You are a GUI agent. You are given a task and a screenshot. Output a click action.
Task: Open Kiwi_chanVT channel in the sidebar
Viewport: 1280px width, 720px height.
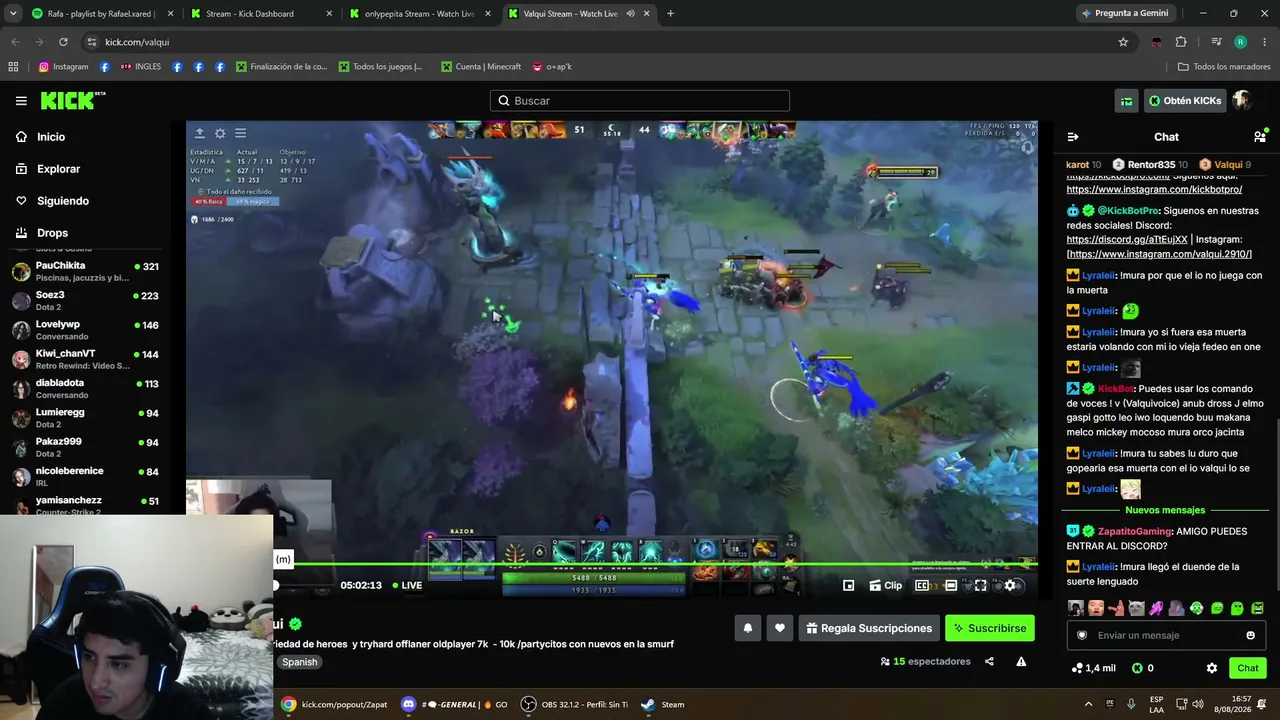click(x=85, y=359)
